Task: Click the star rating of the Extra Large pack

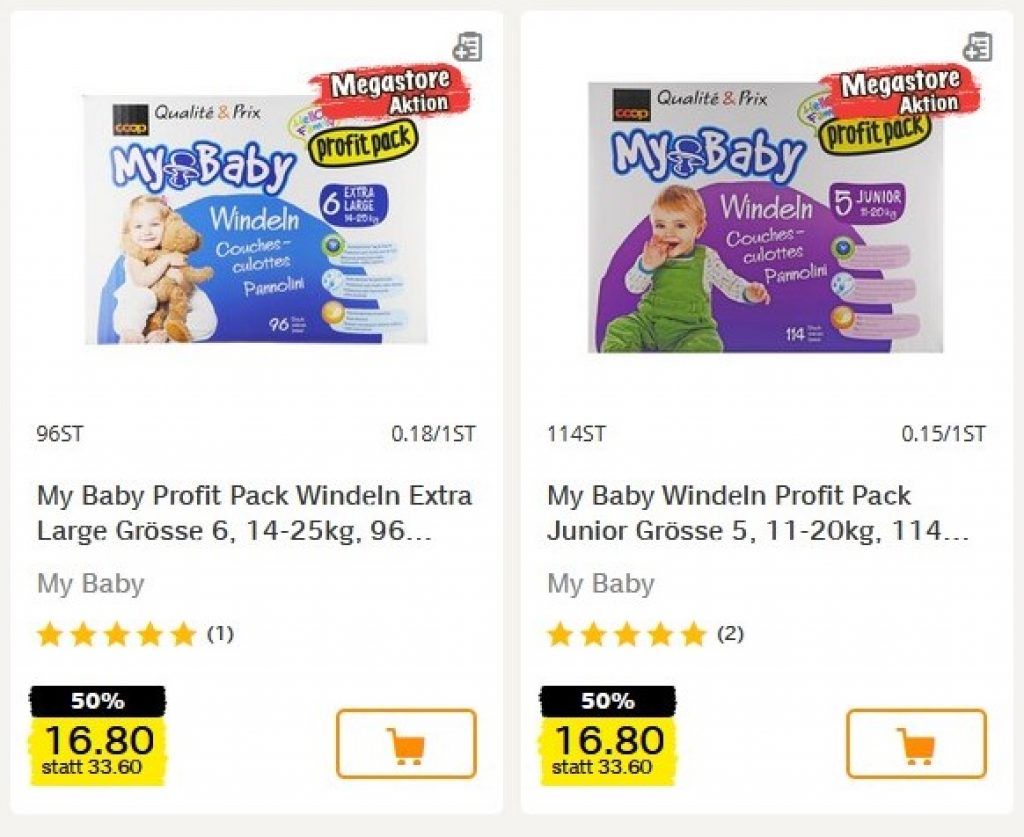Action: [x=116, y=635]
